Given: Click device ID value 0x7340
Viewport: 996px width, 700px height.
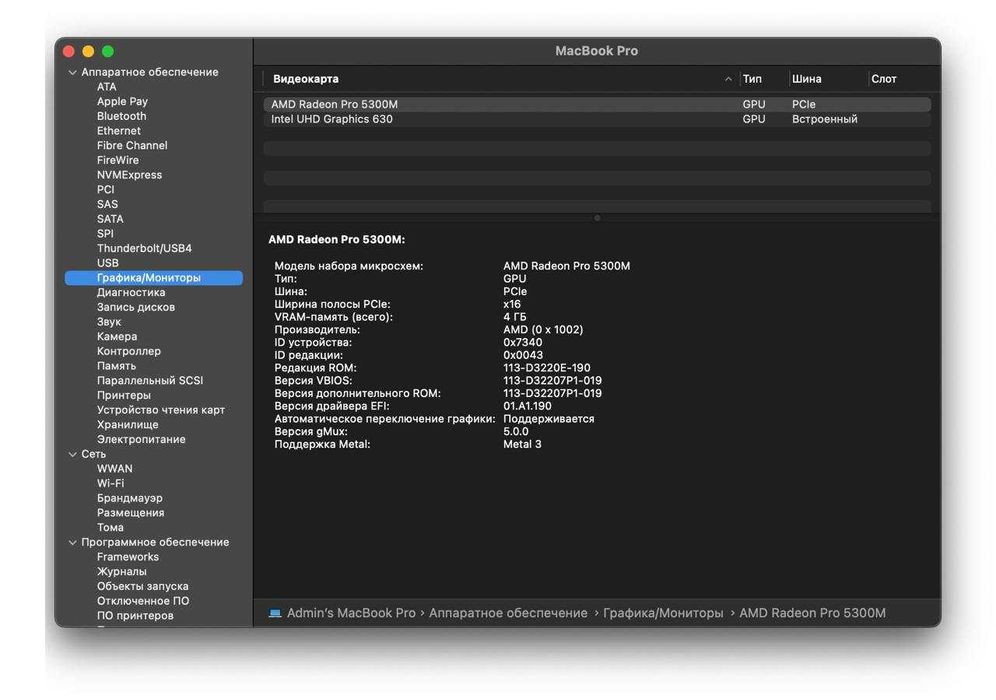Looking at the screenshot, I should point(523,342).
